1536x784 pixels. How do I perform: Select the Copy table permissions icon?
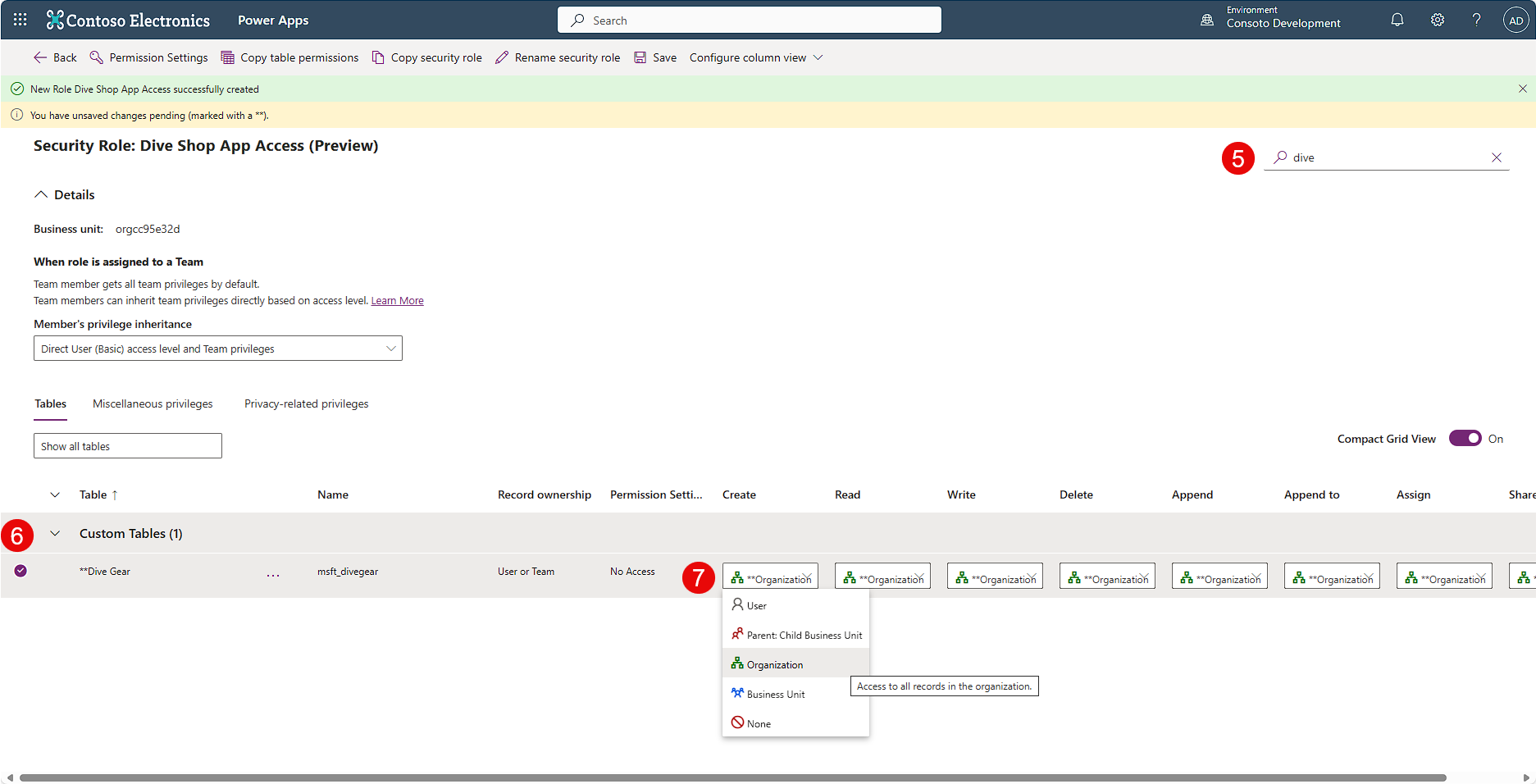[x=226, y=57]
